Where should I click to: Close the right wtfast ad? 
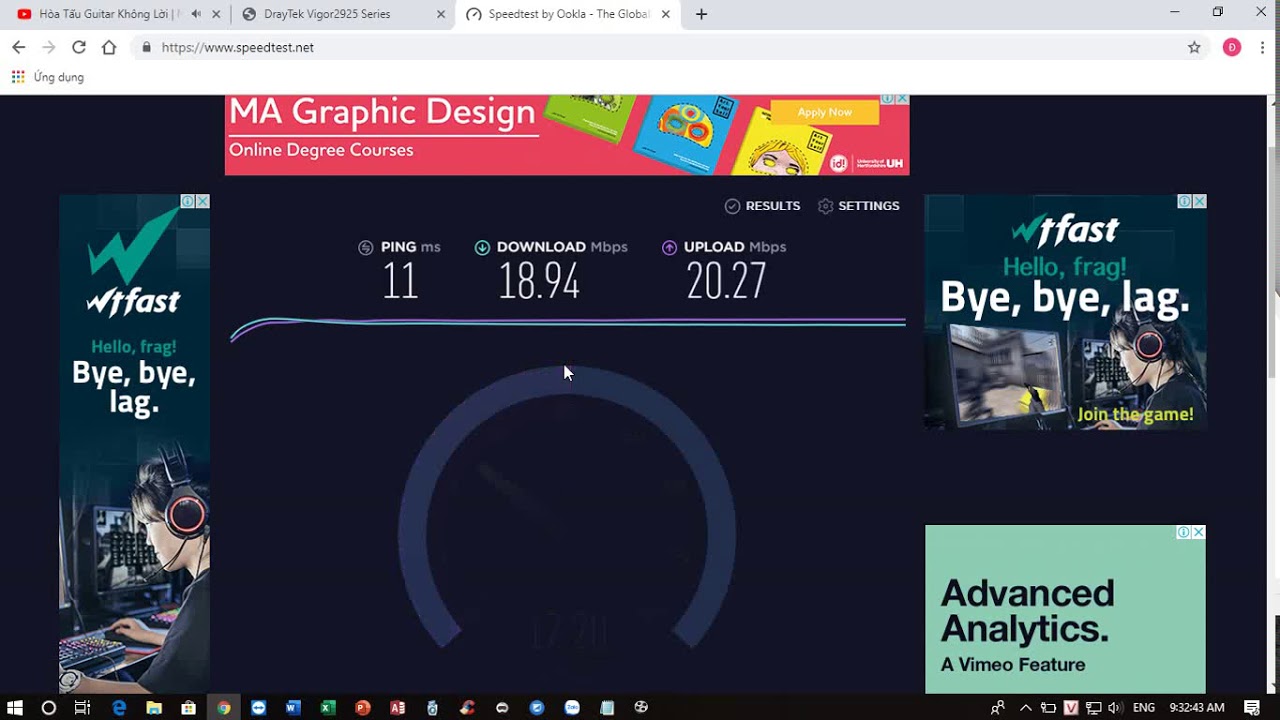click(1200, 201)
